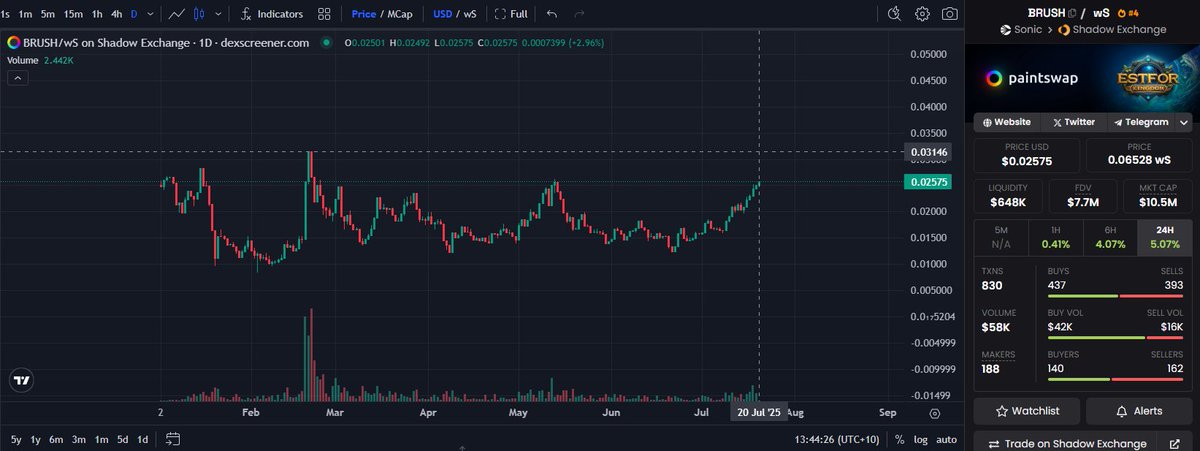Take a chart snapshot with camera icon
This screenshot has height=451, width=1200.
[x=949, y=14]
